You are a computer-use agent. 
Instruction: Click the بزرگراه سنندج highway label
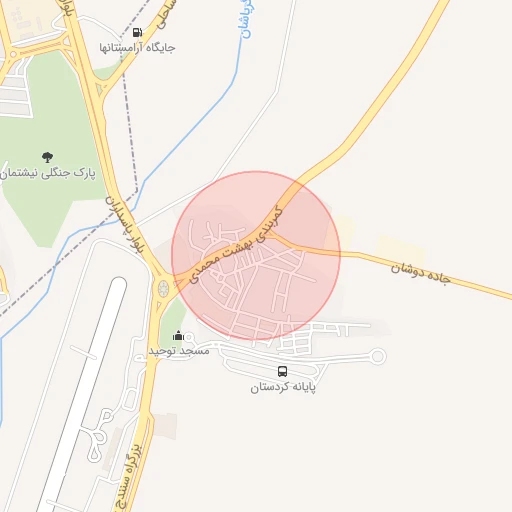coord(129,477)
